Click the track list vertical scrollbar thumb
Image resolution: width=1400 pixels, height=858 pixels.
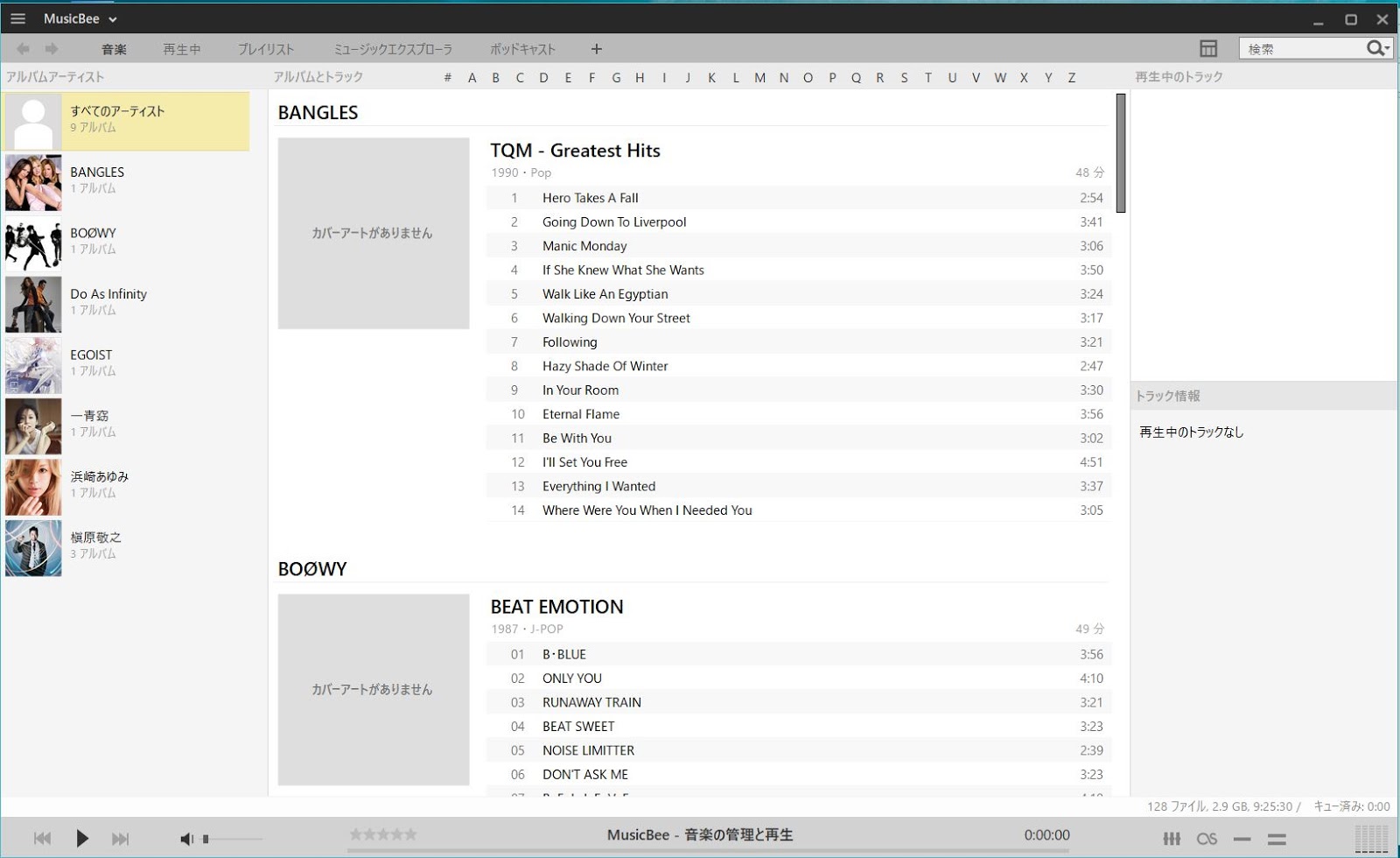coord(1121,152)
